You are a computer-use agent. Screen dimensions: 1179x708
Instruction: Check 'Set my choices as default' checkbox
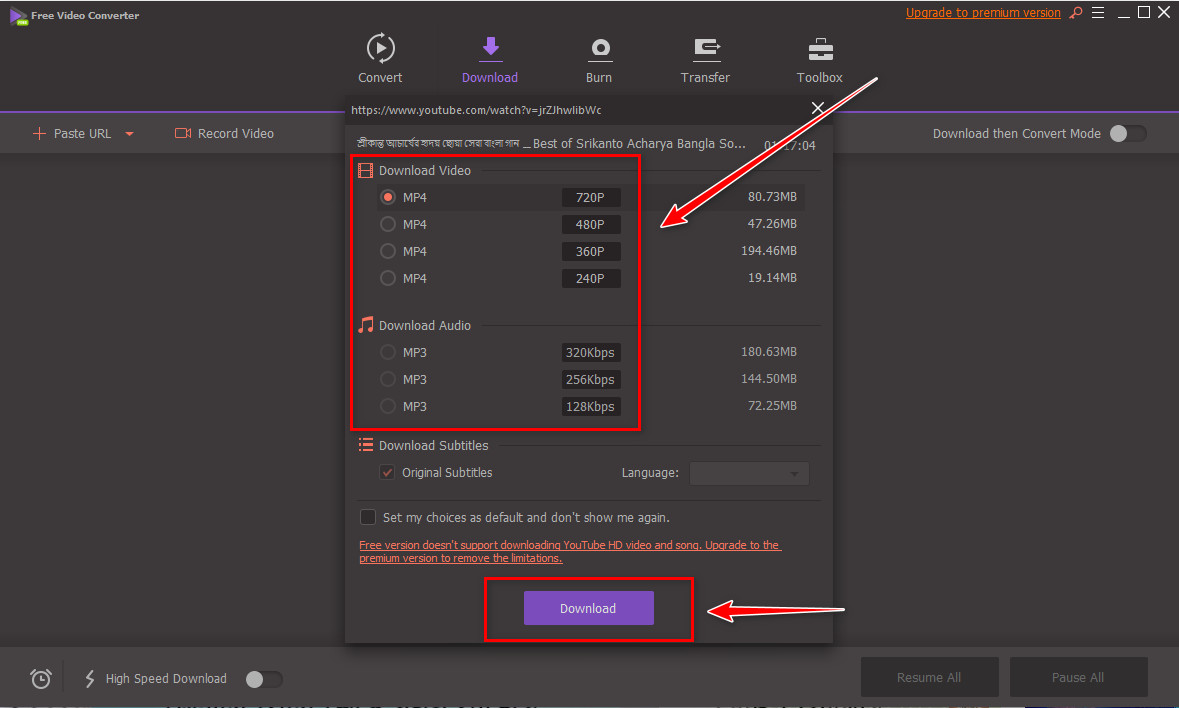368,517
